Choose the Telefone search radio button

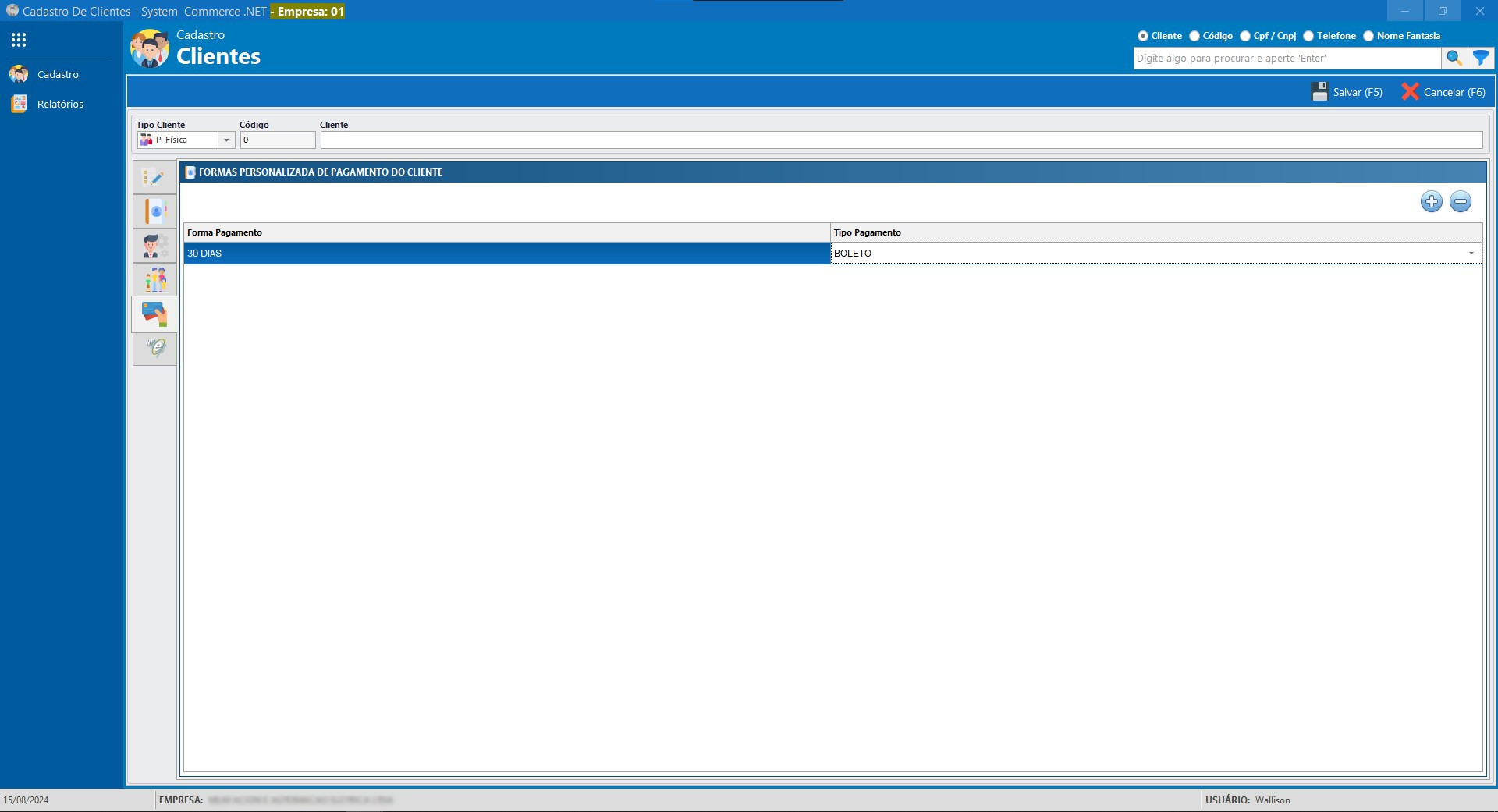(1308, 36)
